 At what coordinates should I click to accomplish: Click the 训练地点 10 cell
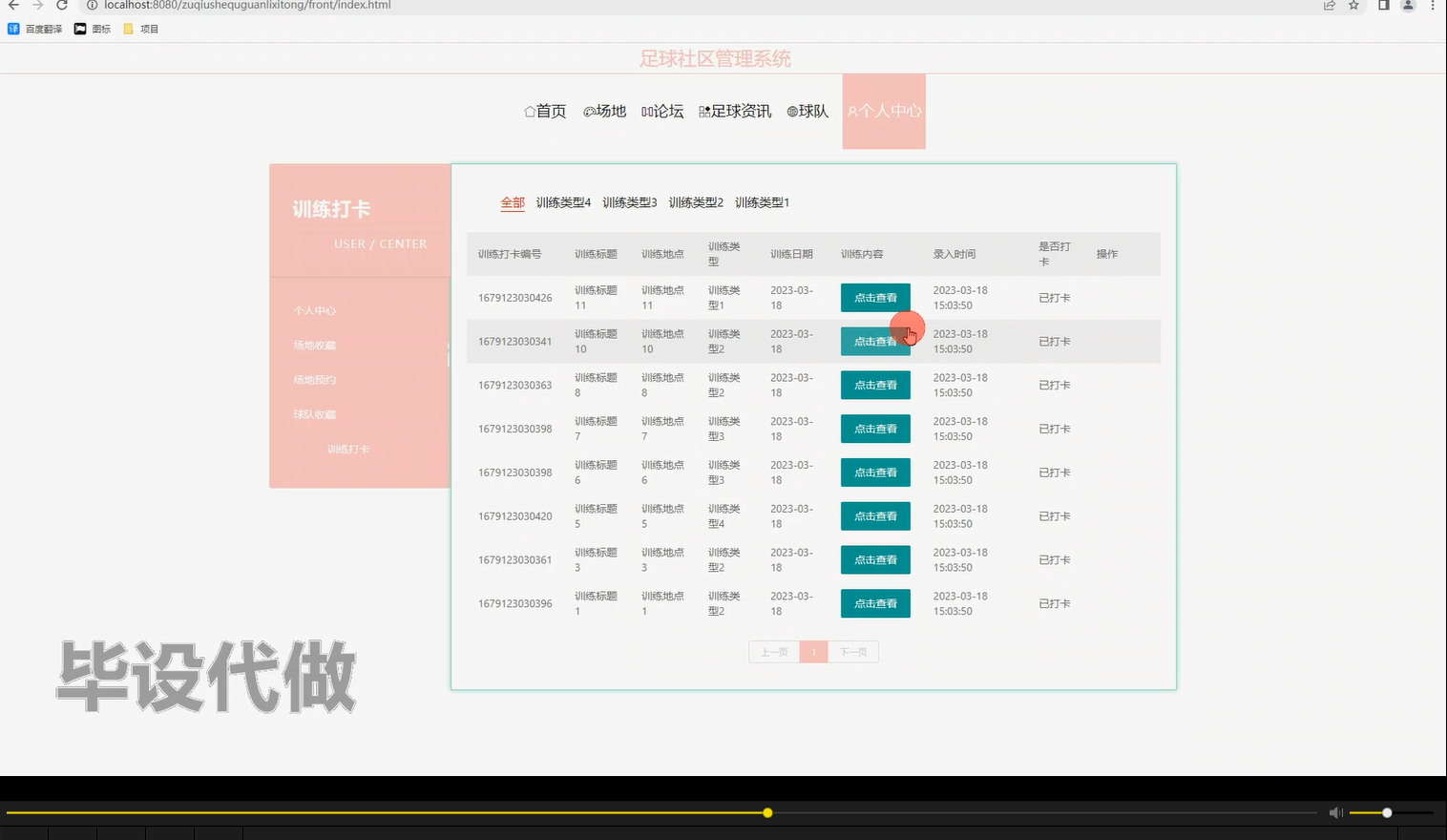point(662,341)
